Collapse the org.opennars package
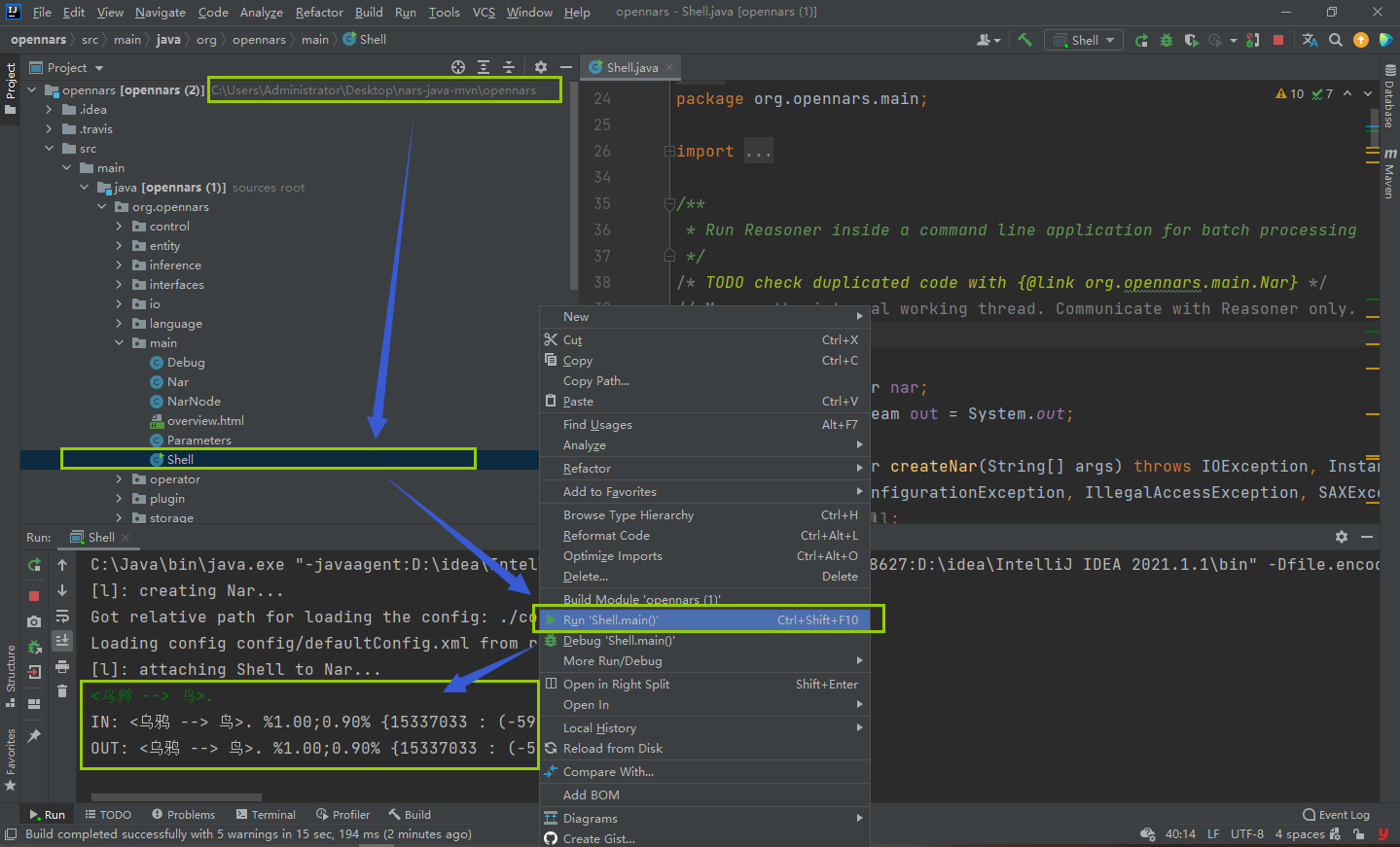This screenshot has height=847, width=1400. pos(101,207)
